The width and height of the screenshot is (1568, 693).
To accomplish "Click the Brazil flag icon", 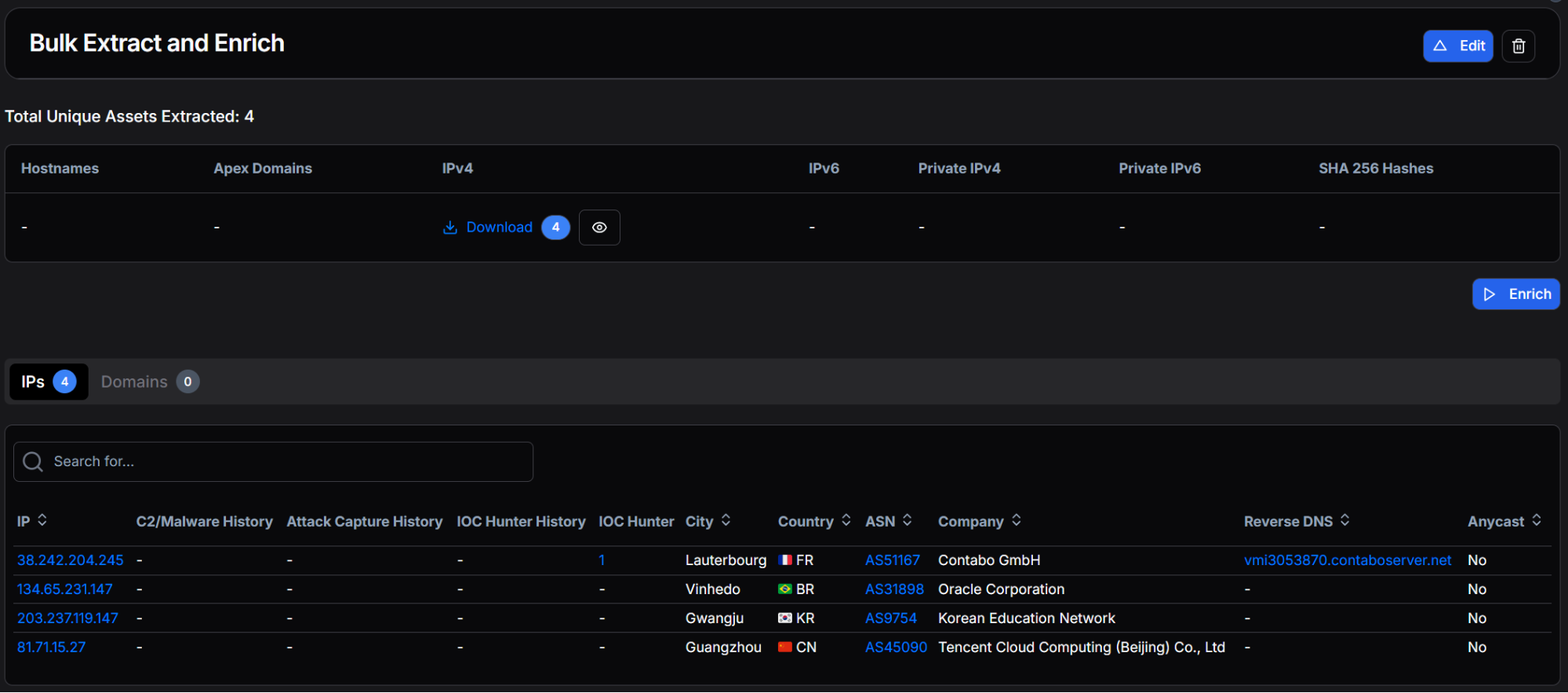I will pyautogui.click(x=784, y=589).
